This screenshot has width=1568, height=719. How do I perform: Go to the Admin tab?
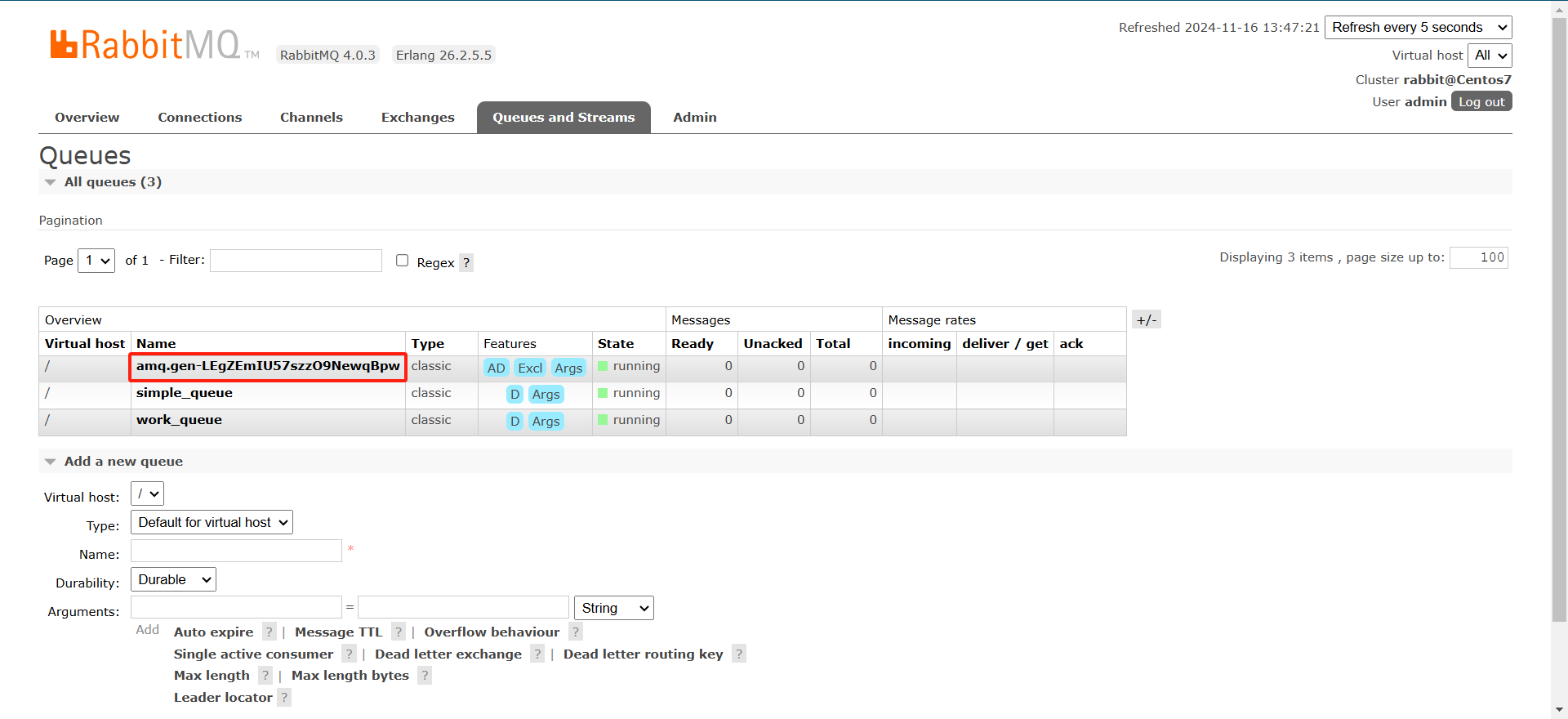pyautogui.click(x=695, y=117)
